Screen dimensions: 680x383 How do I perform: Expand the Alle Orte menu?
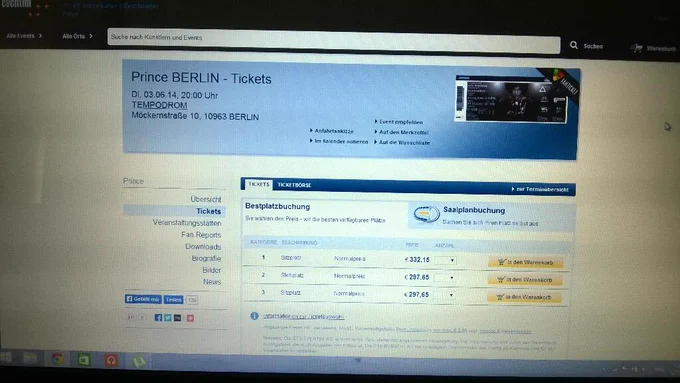pos(78,36)
